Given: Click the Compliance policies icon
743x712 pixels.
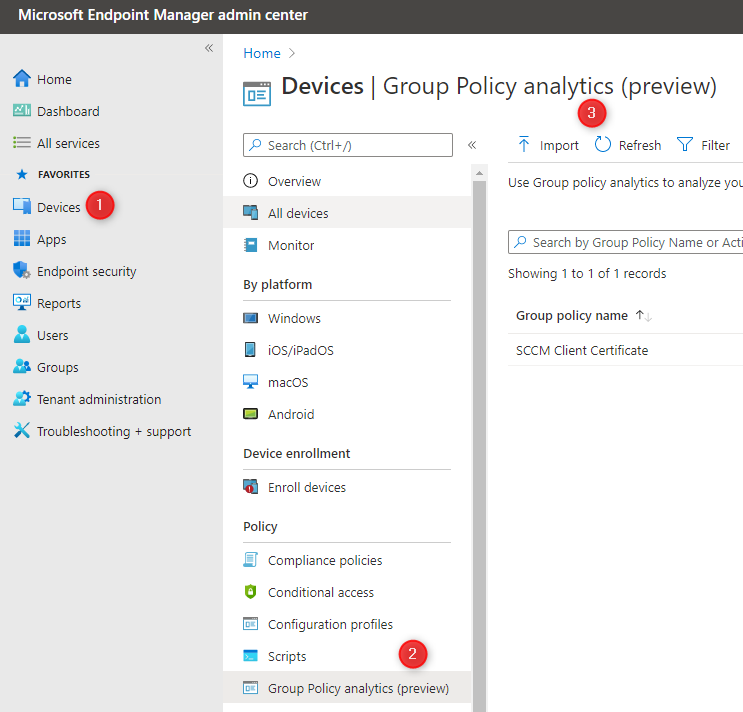Looking at the screenshot, I should pyautogui.click(x=251, y=559).
